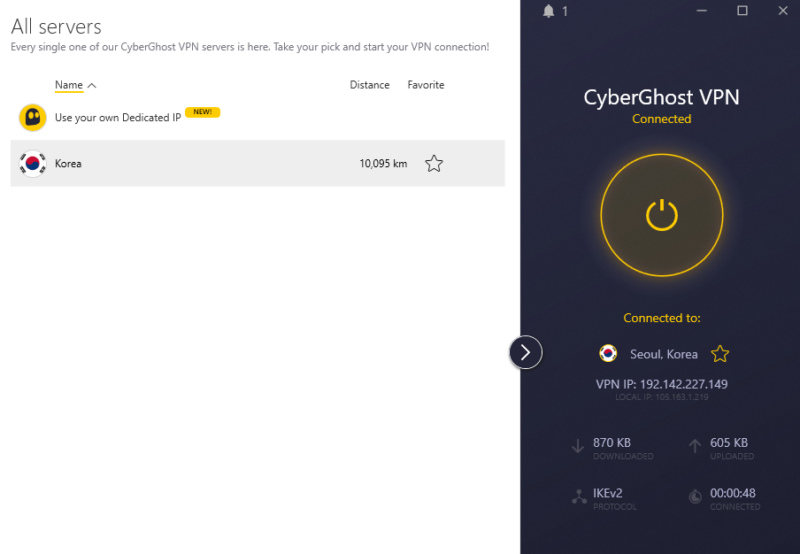Minimize the CyberGhost window
Viewport: 800px width, 554px height.
tap(702, 11)
